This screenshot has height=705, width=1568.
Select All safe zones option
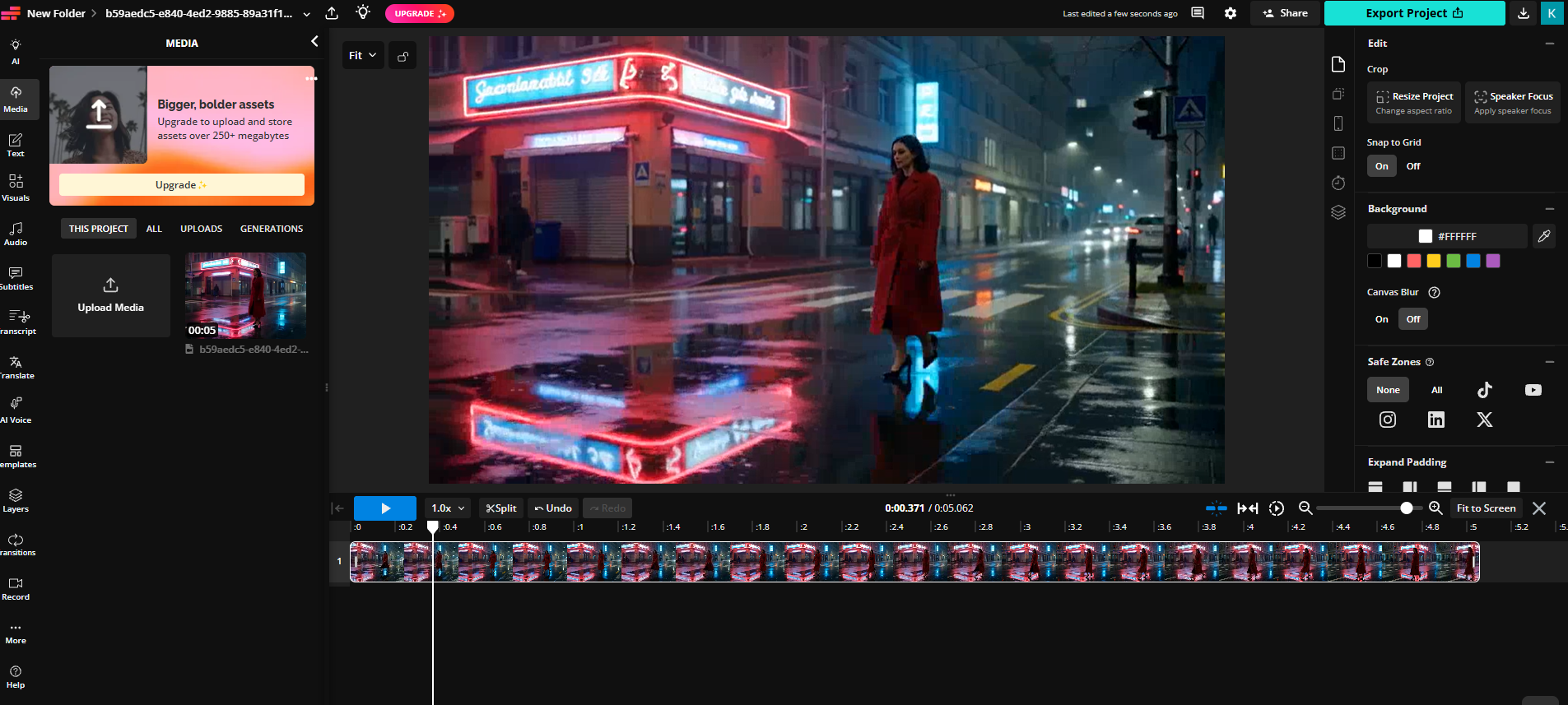pos(1436,390)
